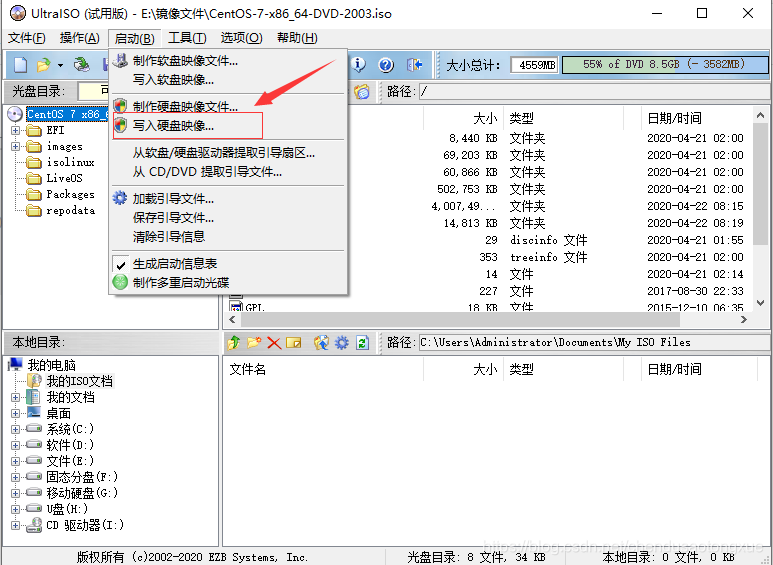Click the shield icon beside 制作硬盘映像文件
Screen dimensions: 773x565
click(x=120, y=106)
